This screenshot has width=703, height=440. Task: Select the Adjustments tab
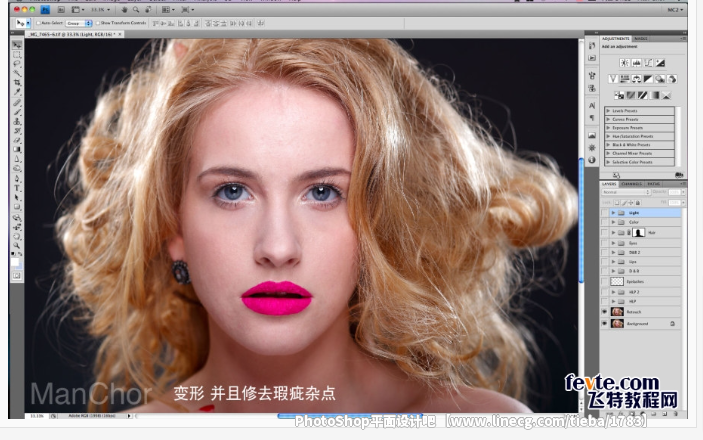[x=616, y=39]
